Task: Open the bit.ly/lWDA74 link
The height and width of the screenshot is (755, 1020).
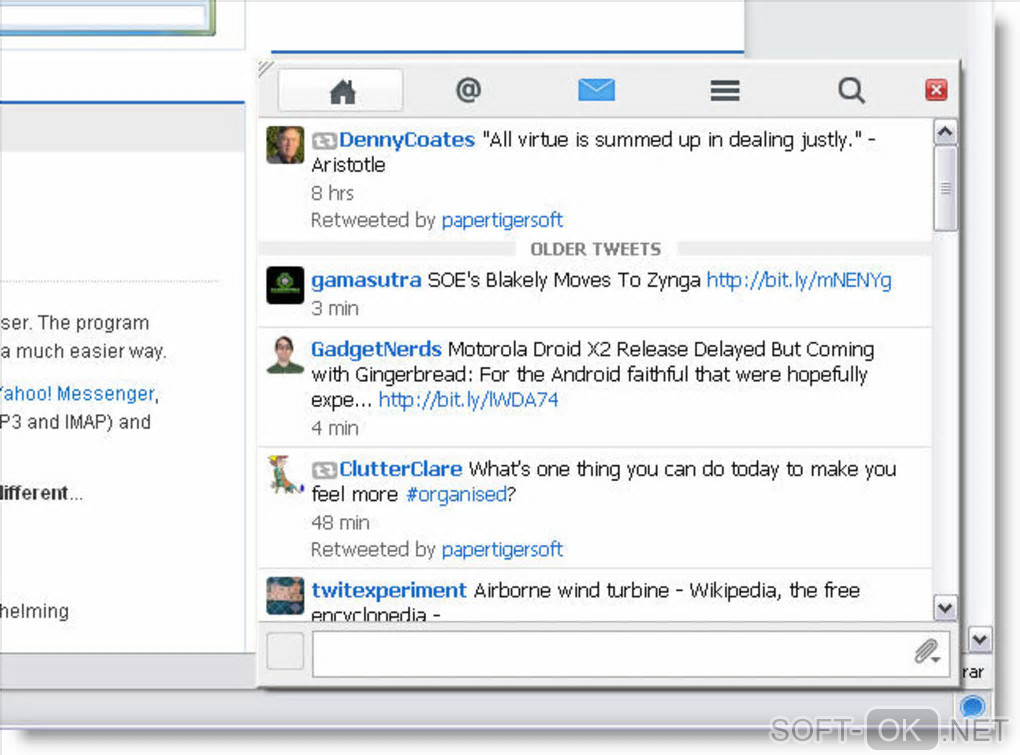Action: (468, 400)
